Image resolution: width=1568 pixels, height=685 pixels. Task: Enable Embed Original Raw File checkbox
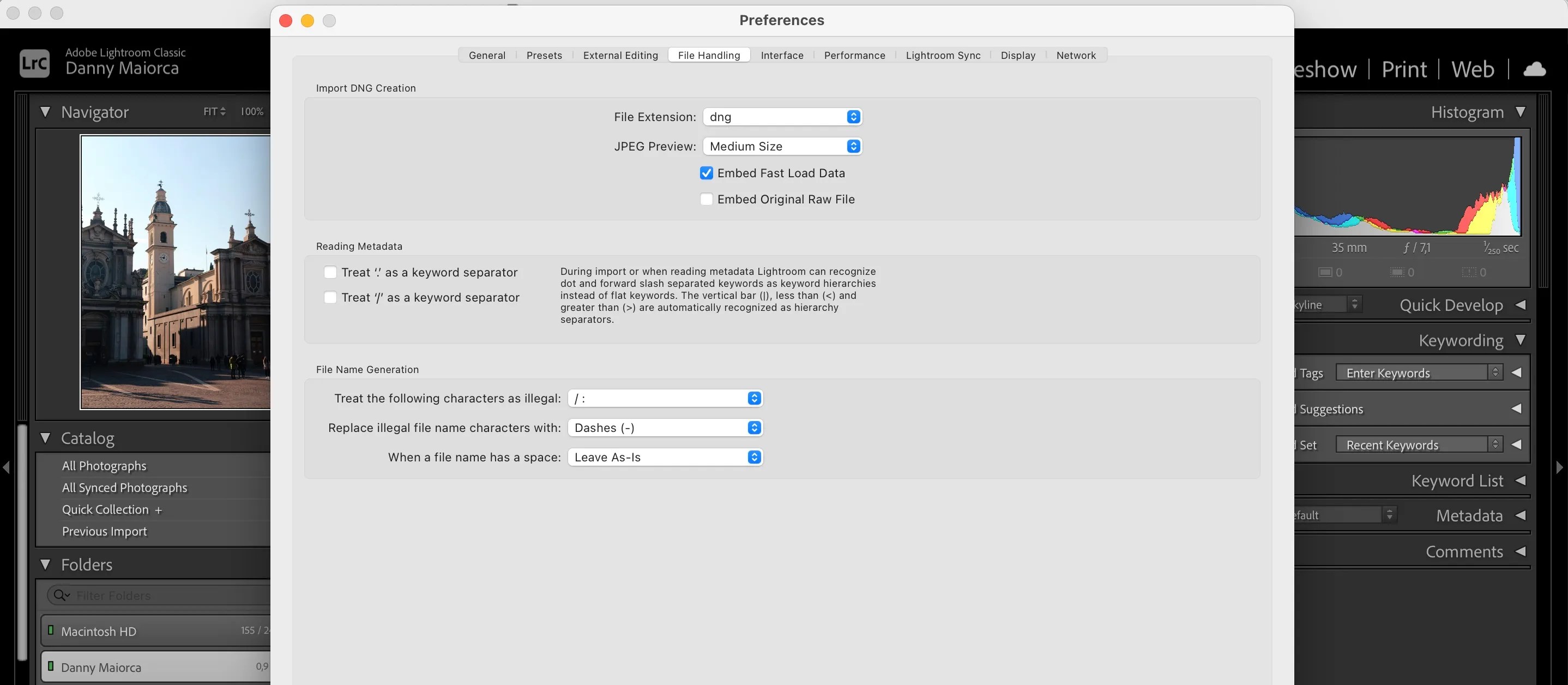pyautogui.click(x=706, y=199)
